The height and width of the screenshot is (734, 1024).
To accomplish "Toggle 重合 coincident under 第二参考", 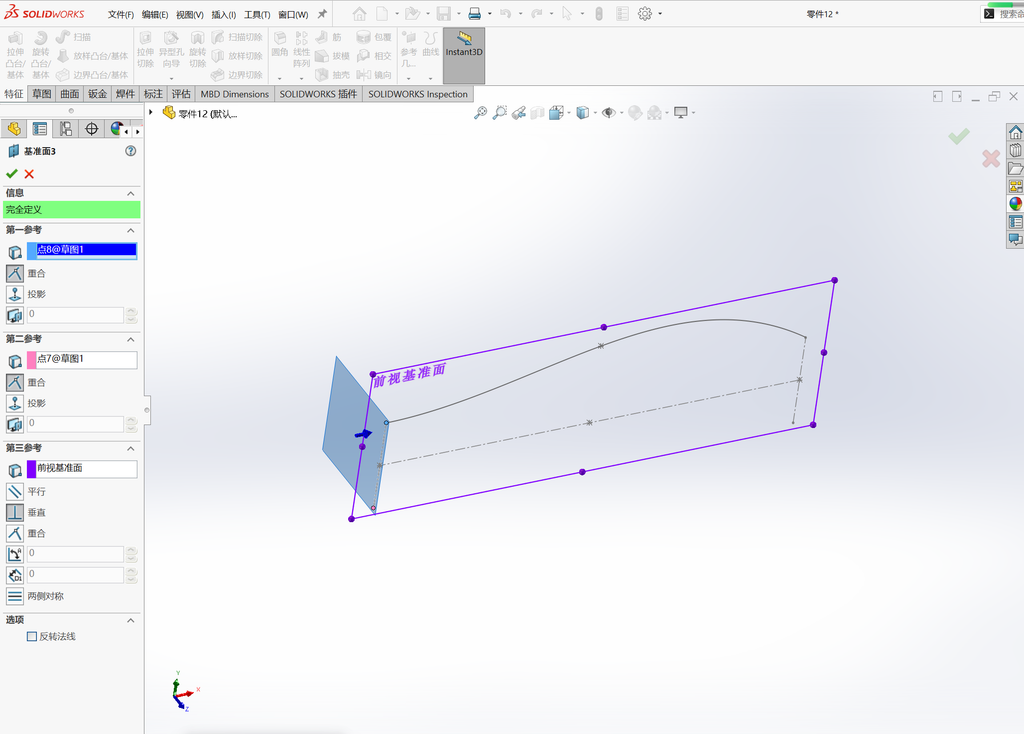I will [x=15, y=382].
